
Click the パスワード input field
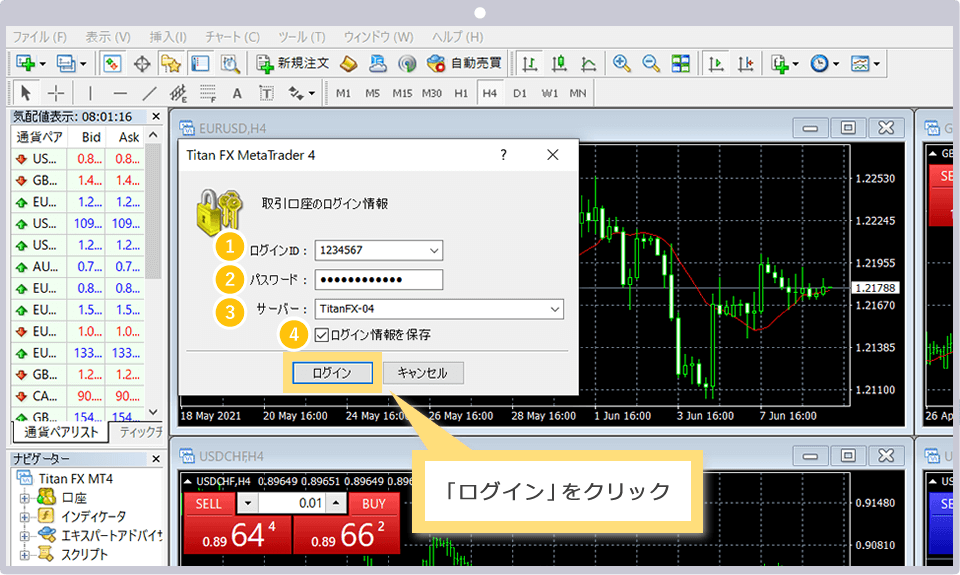tap(378, 280)
